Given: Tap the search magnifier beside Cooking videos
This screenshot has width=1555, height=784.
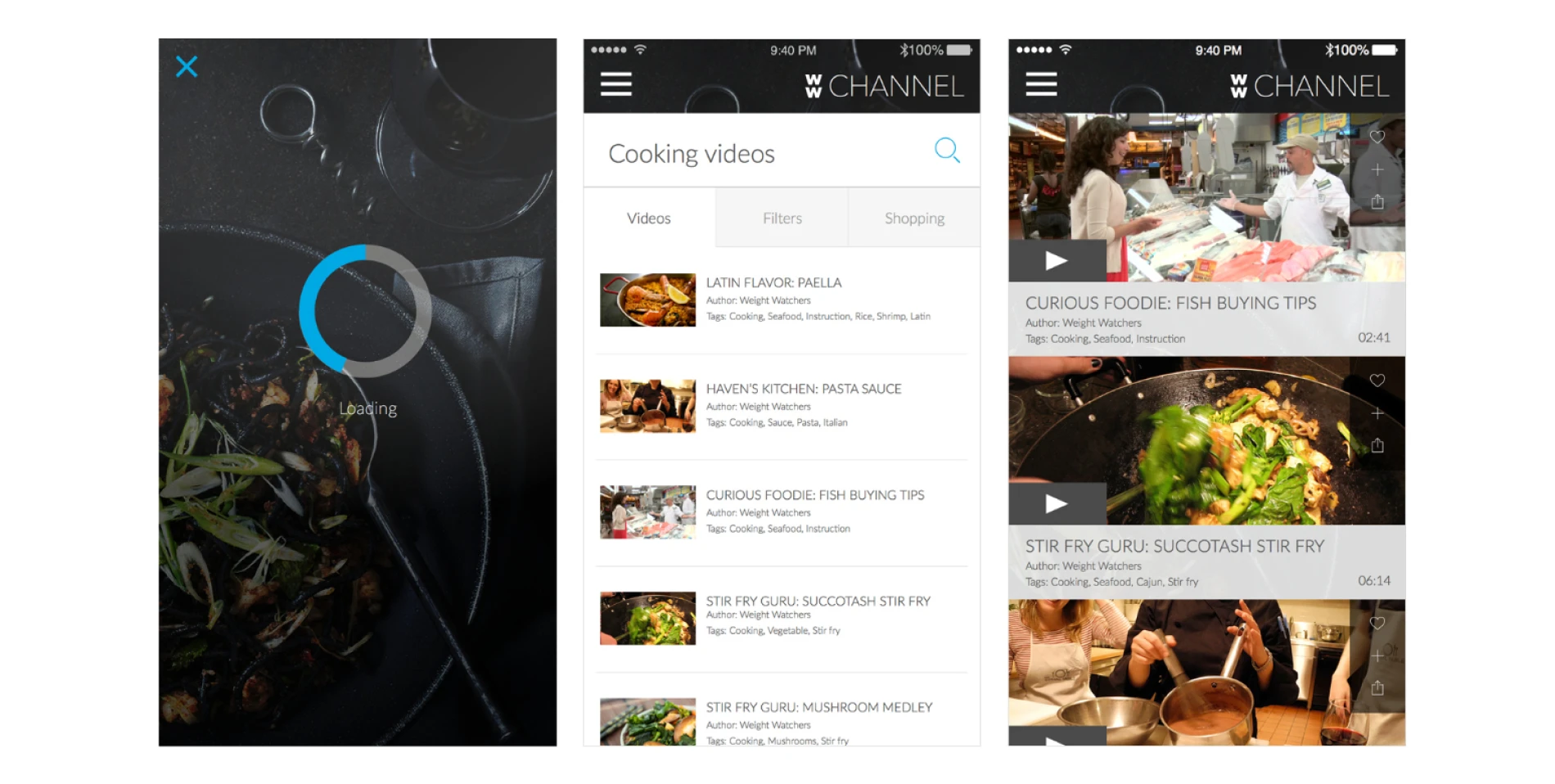Looking at the screenshot, I should [x=947, y=150].
